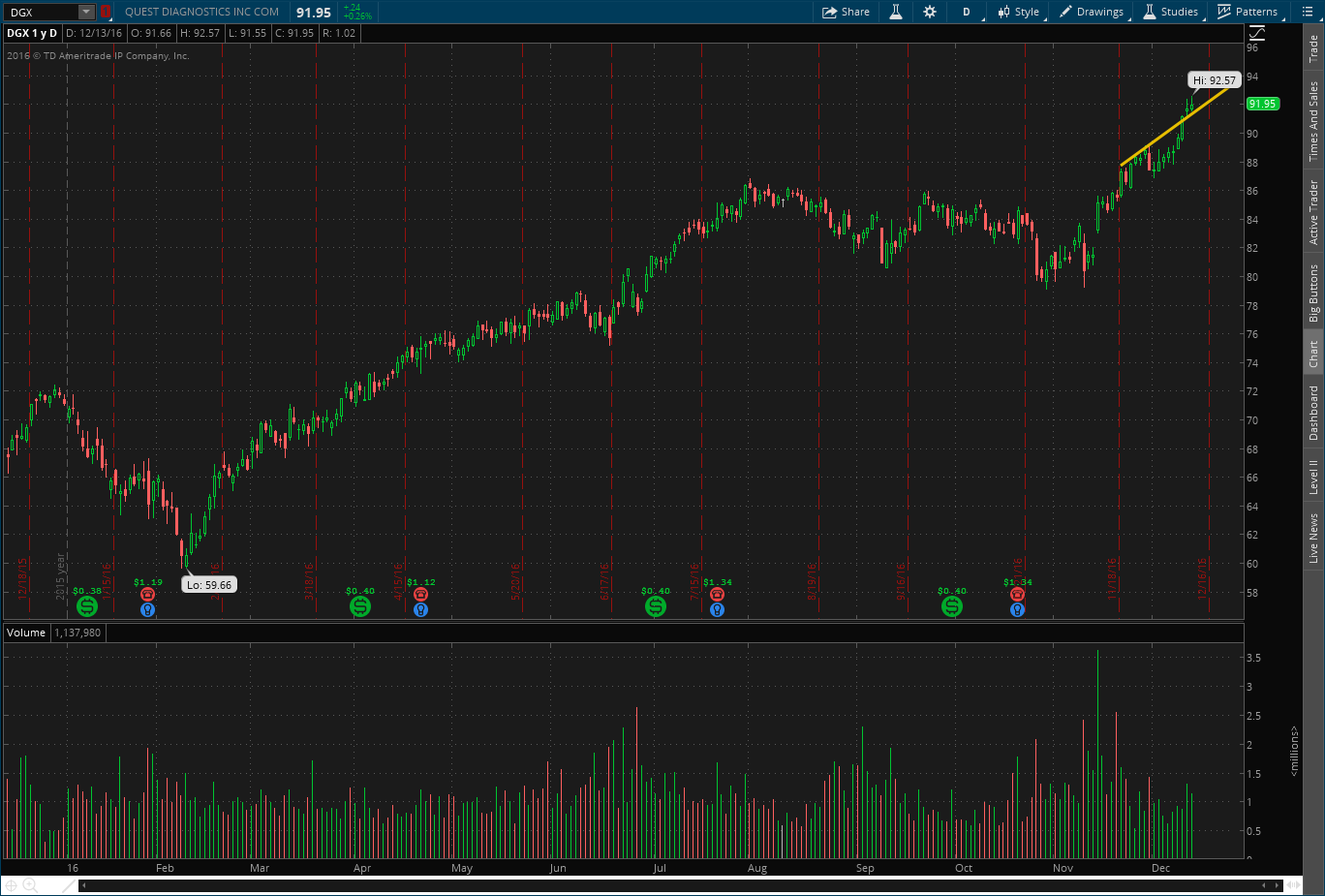The height and width of the screenshot is (896, 1325).
Task: Click the Volume study label
Action: pyautogui.click(x=26, y=633)
